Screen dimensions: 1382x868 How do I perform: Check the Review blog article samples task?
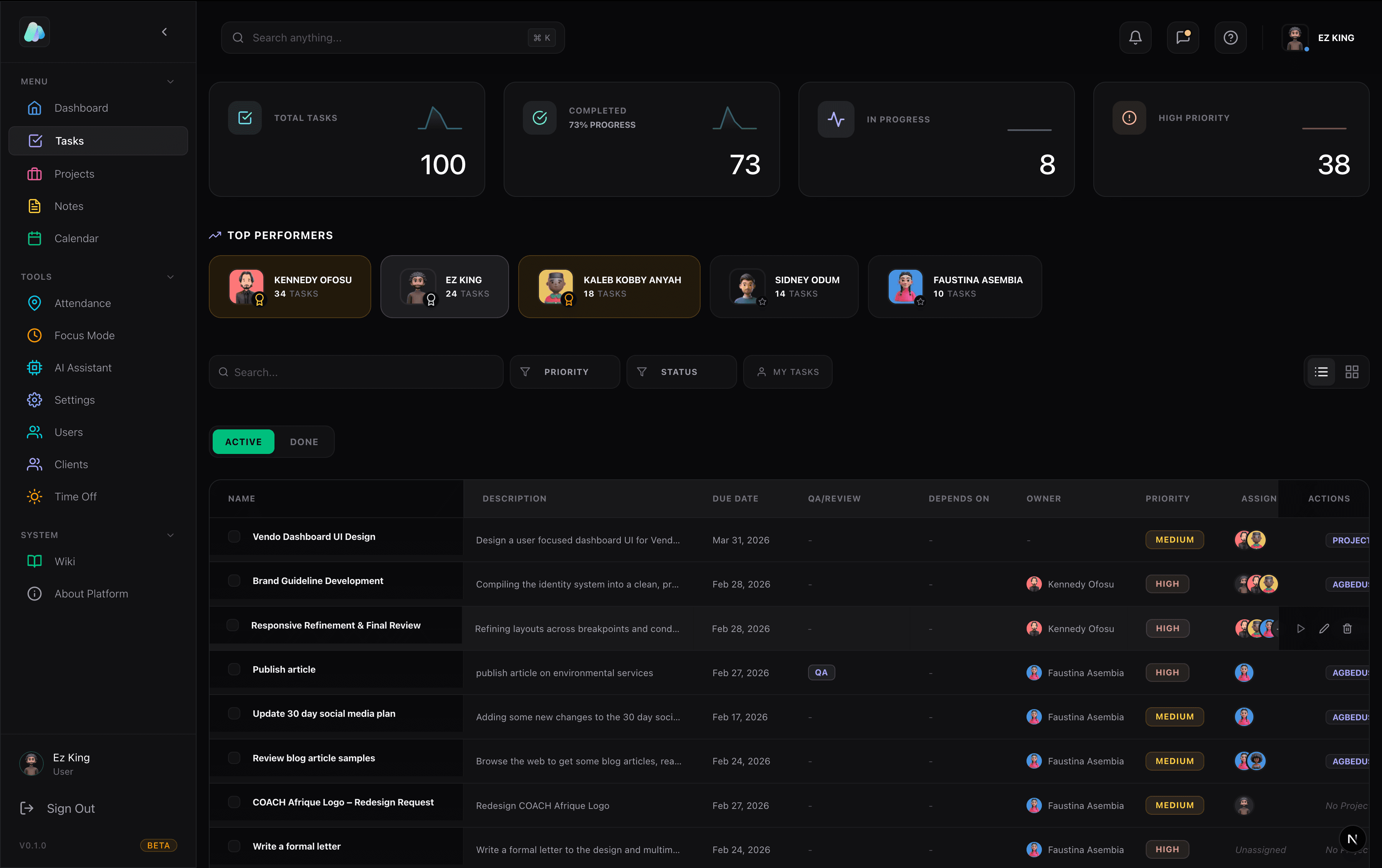tap(233, 758)
